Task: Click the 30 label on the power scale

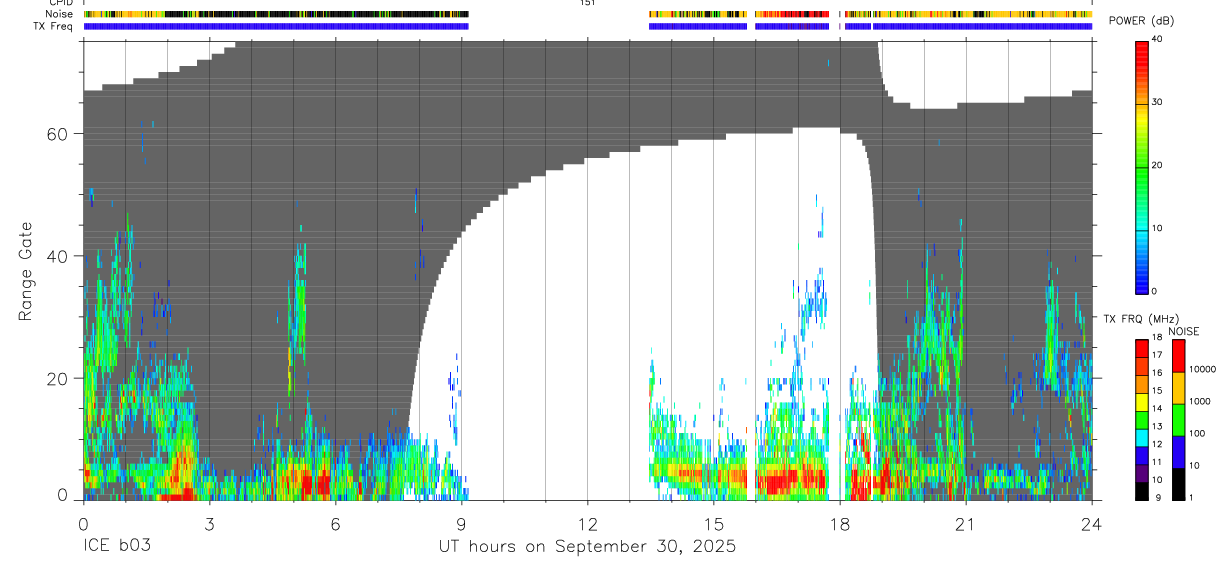Action: point(1157,102)
